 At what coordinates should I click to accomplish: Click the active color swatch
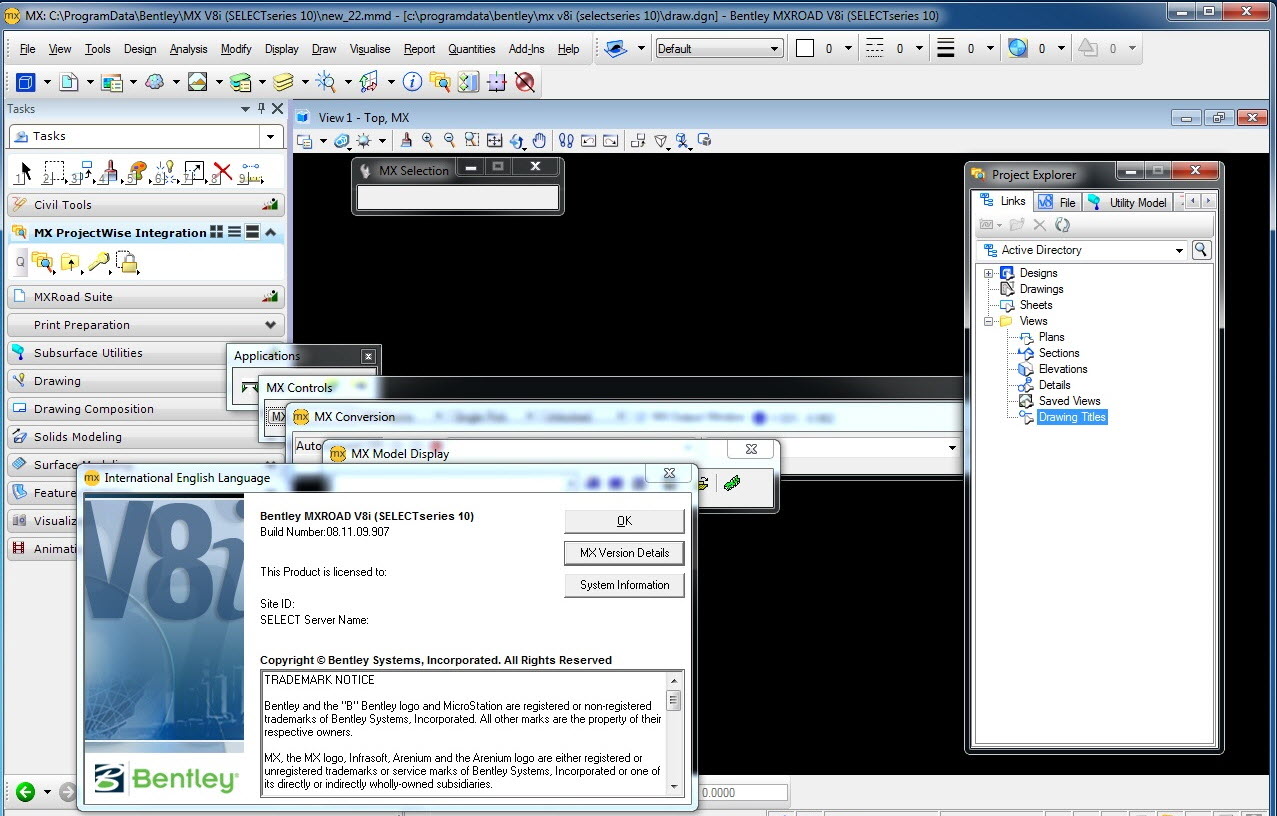click(x=805, y=48)
